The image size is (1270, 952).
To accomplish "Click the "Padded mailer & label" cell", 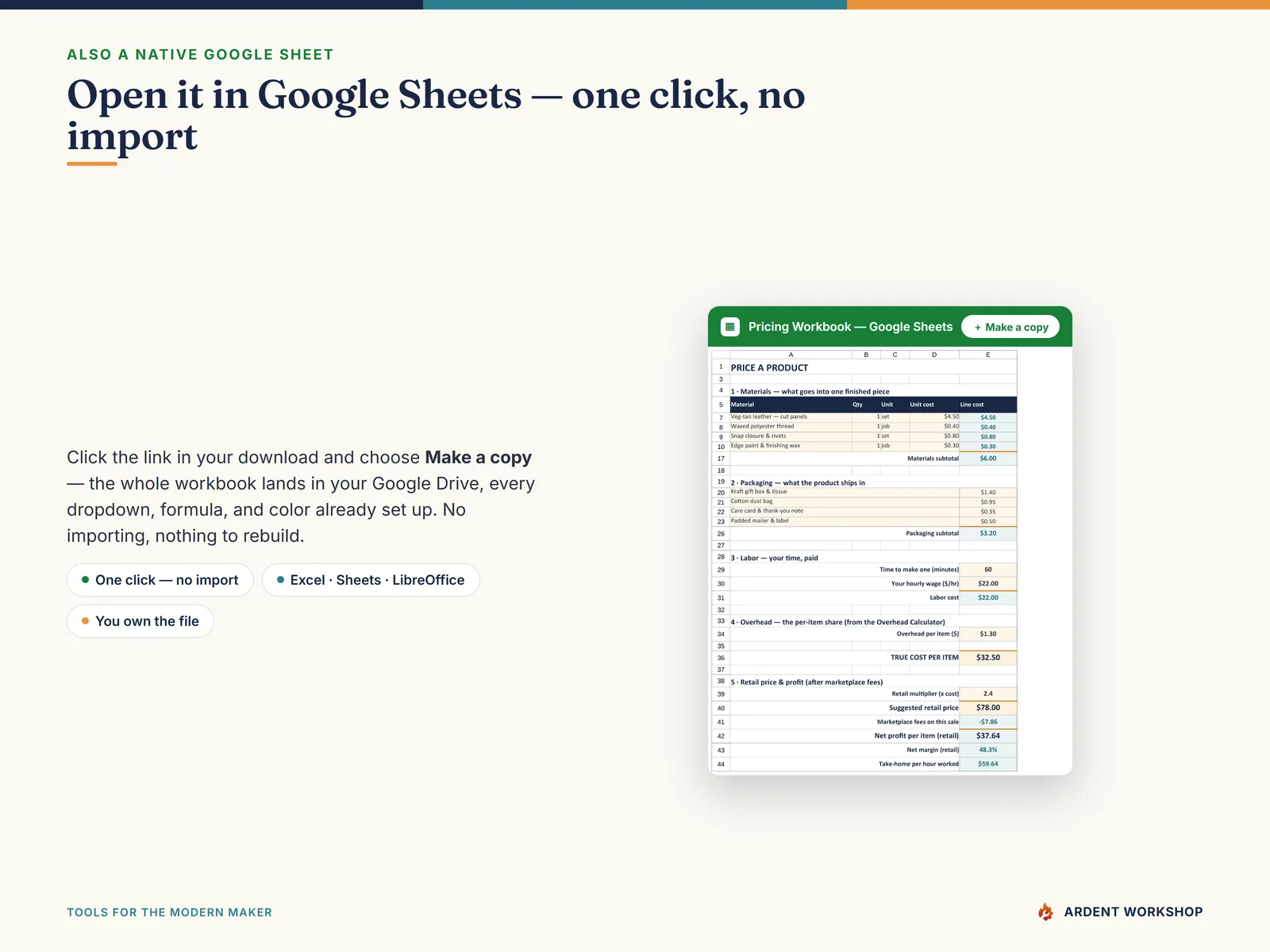I will click(845, 521).
